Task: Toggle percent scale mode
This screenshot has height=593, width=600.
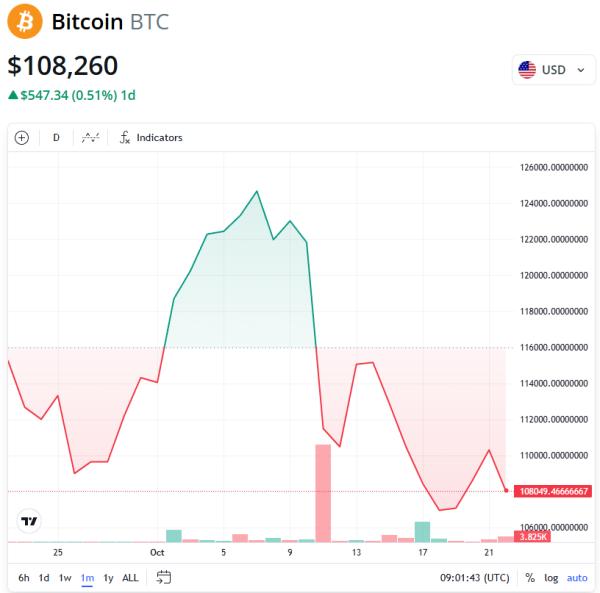Action: 530,578
